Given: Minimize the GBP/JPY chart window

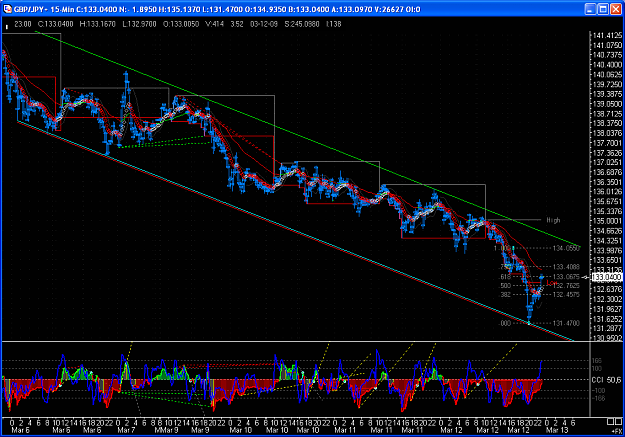Looking at the screenshot, I should coord(590,9).
